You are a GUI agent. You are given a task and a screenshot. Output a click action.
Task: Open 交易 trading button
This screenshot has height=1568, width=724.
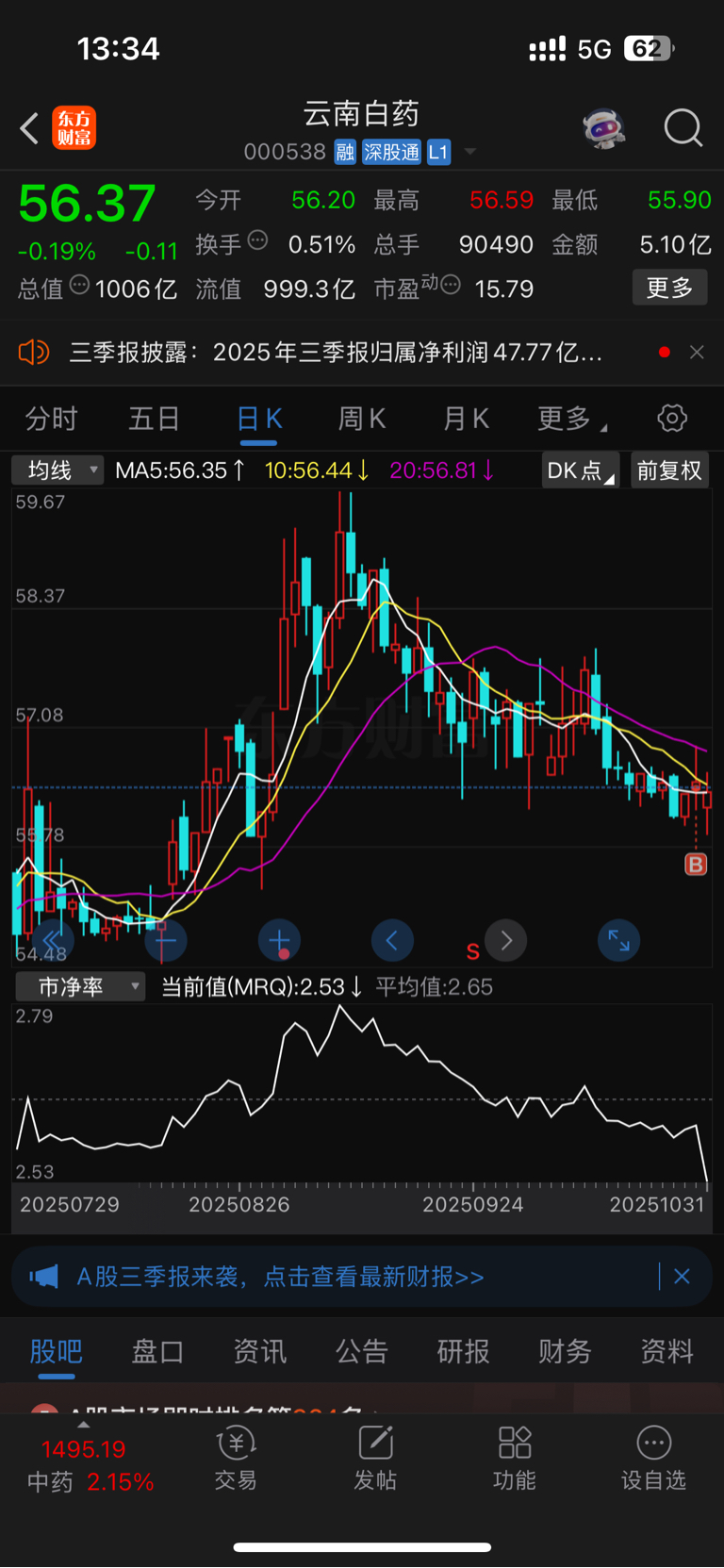point(236,1458)
